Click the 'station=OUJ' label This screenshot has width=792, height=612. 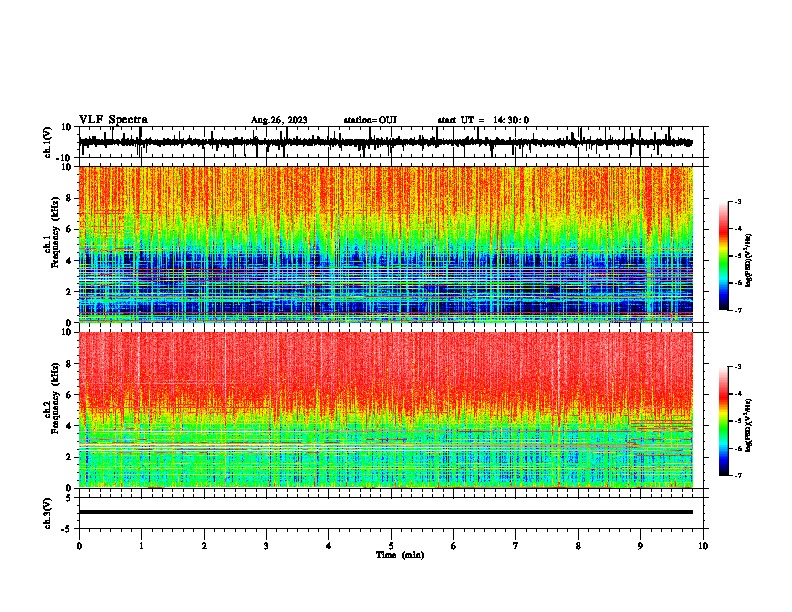tap(370, 120)
